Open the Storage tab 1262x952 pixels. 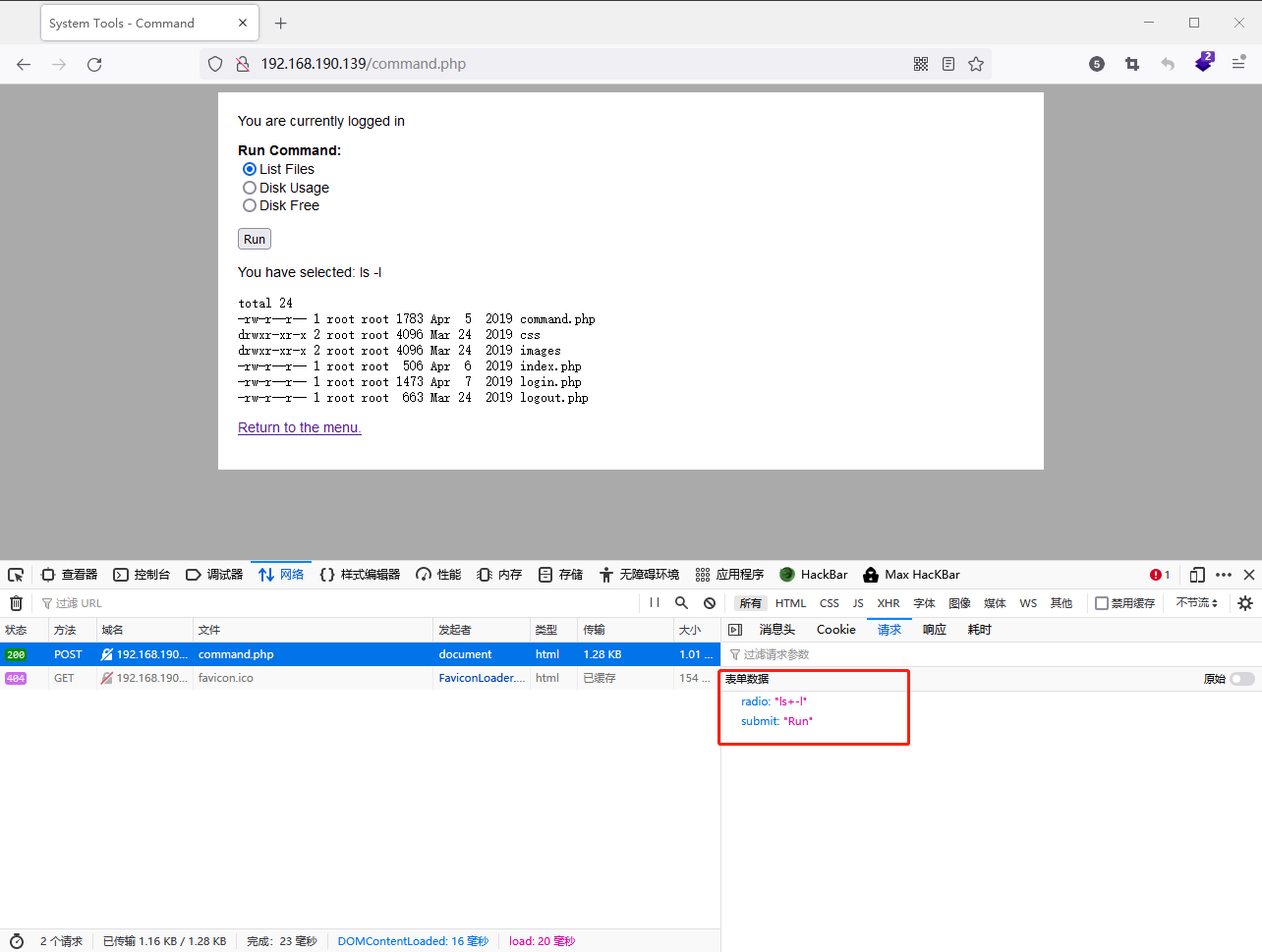tap(560, 575)
